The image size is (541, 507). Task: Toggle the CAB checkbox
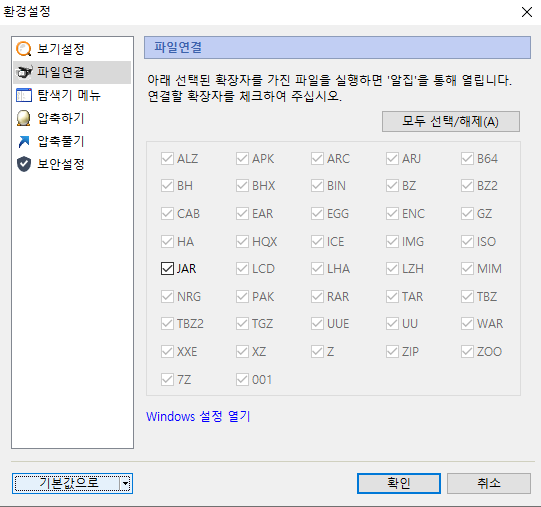[x=167, y=214]
